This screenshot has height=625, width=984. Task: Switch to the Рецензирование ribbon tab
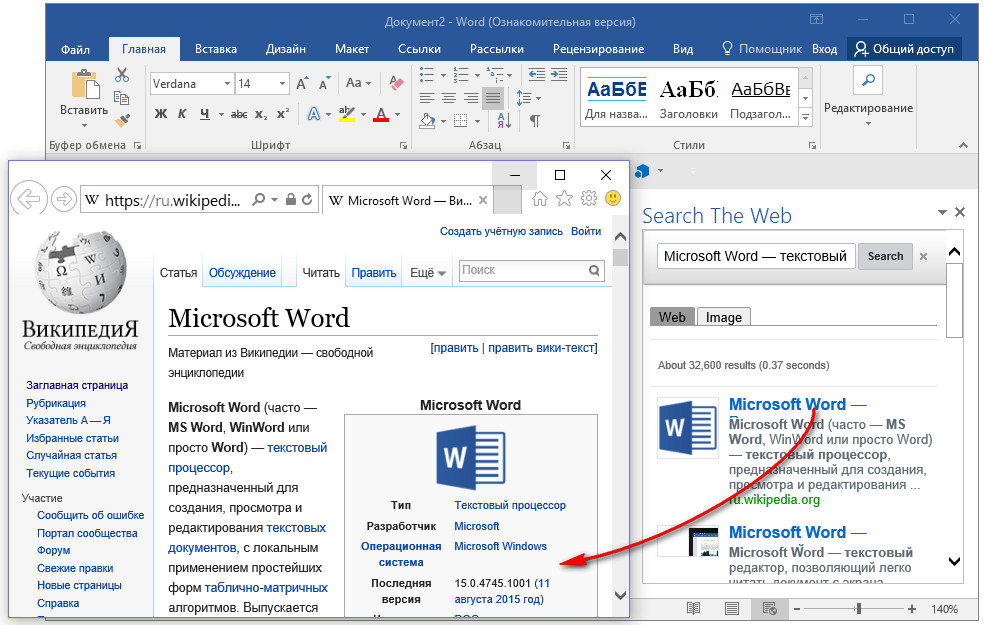coord(598,49)
